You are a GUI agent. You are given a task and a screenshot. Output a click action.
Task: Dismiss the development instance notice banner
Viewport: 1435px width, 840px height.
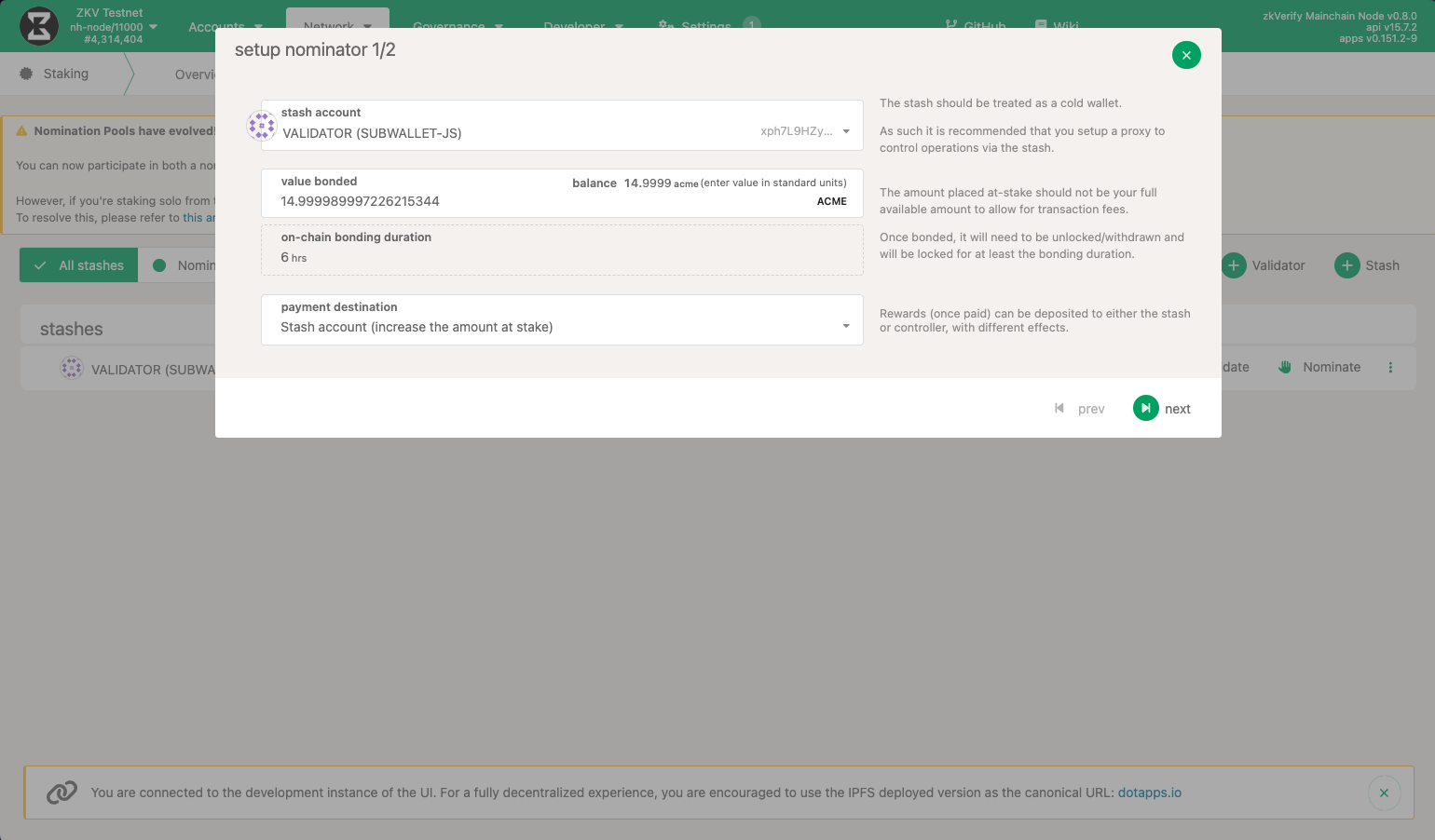[x=1383, y=793]
